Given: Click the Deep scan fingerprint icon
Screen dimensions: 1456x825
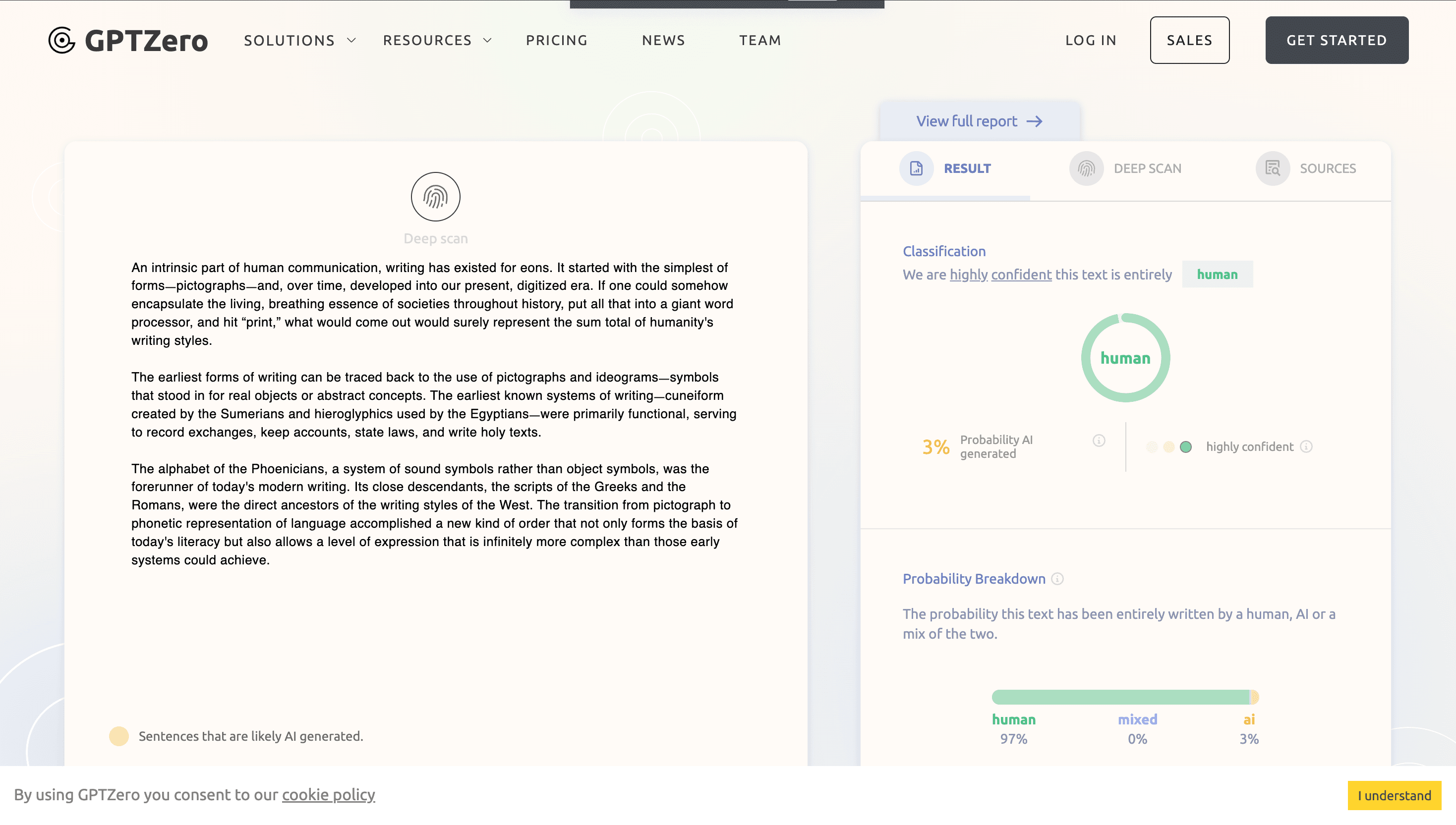Looking at the screenshot, I should pyautogui.click(x=435, y=197).
